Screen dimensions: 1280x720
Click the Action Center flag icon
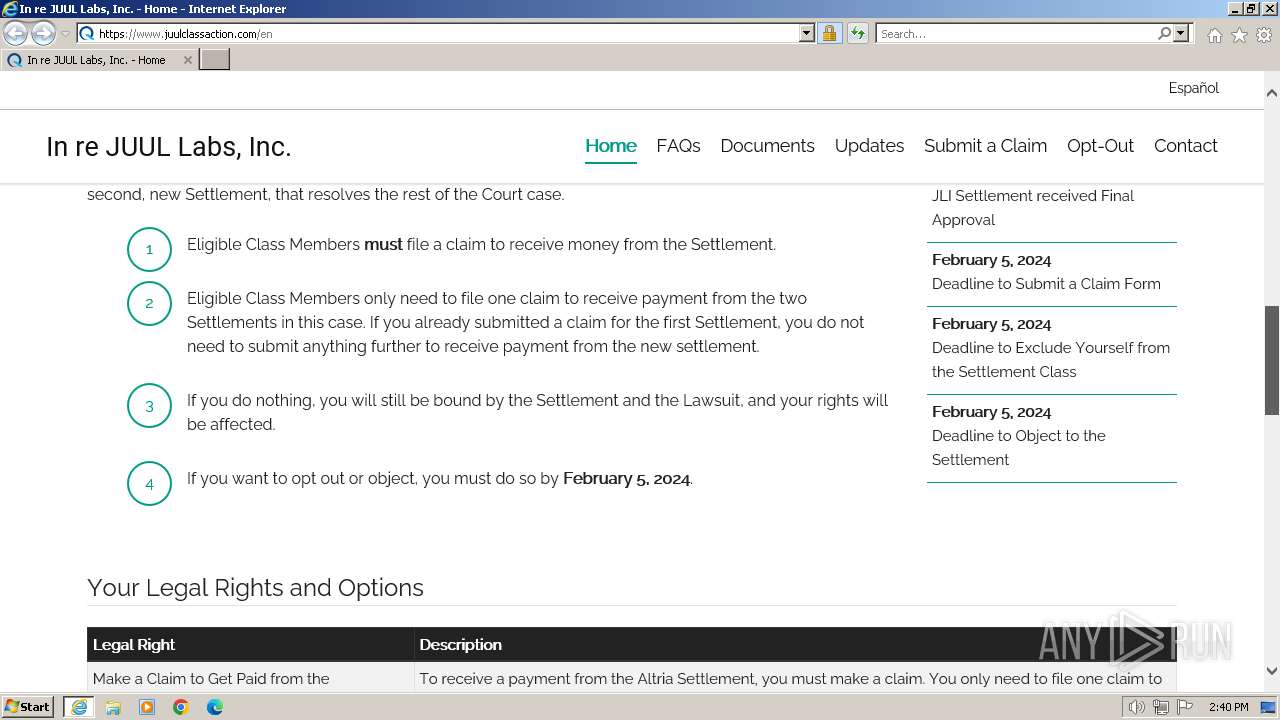(x=1185, y=707)
